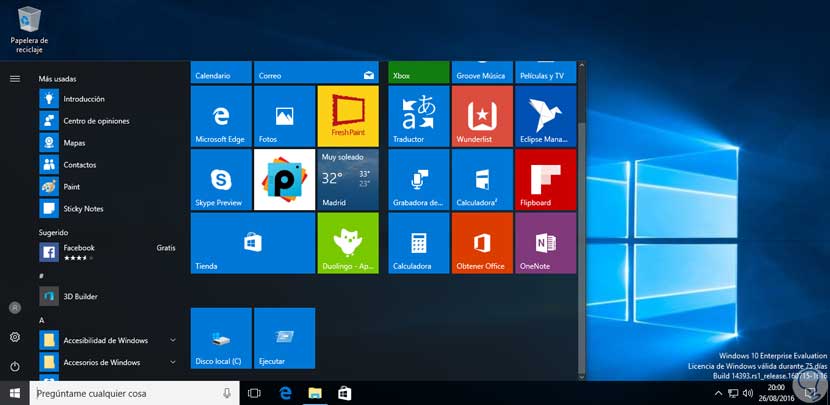Open Centro de opiniones app
Image resolution: width=830 pixels, height=405 pixels.
107,121
